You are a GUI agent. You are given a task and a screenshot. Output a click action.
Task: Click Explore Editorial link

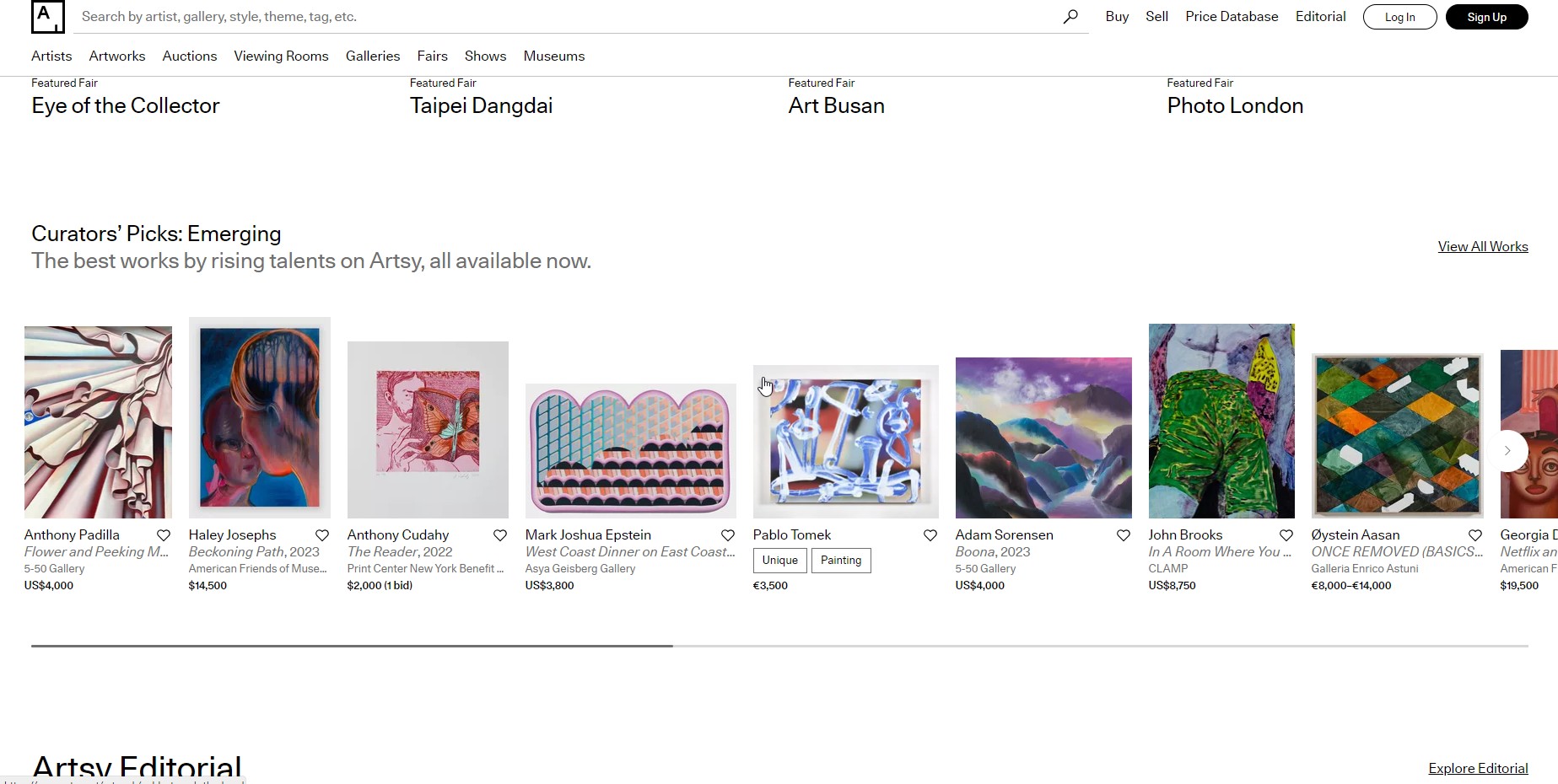pyautogui.click(x=1478, y=768)
